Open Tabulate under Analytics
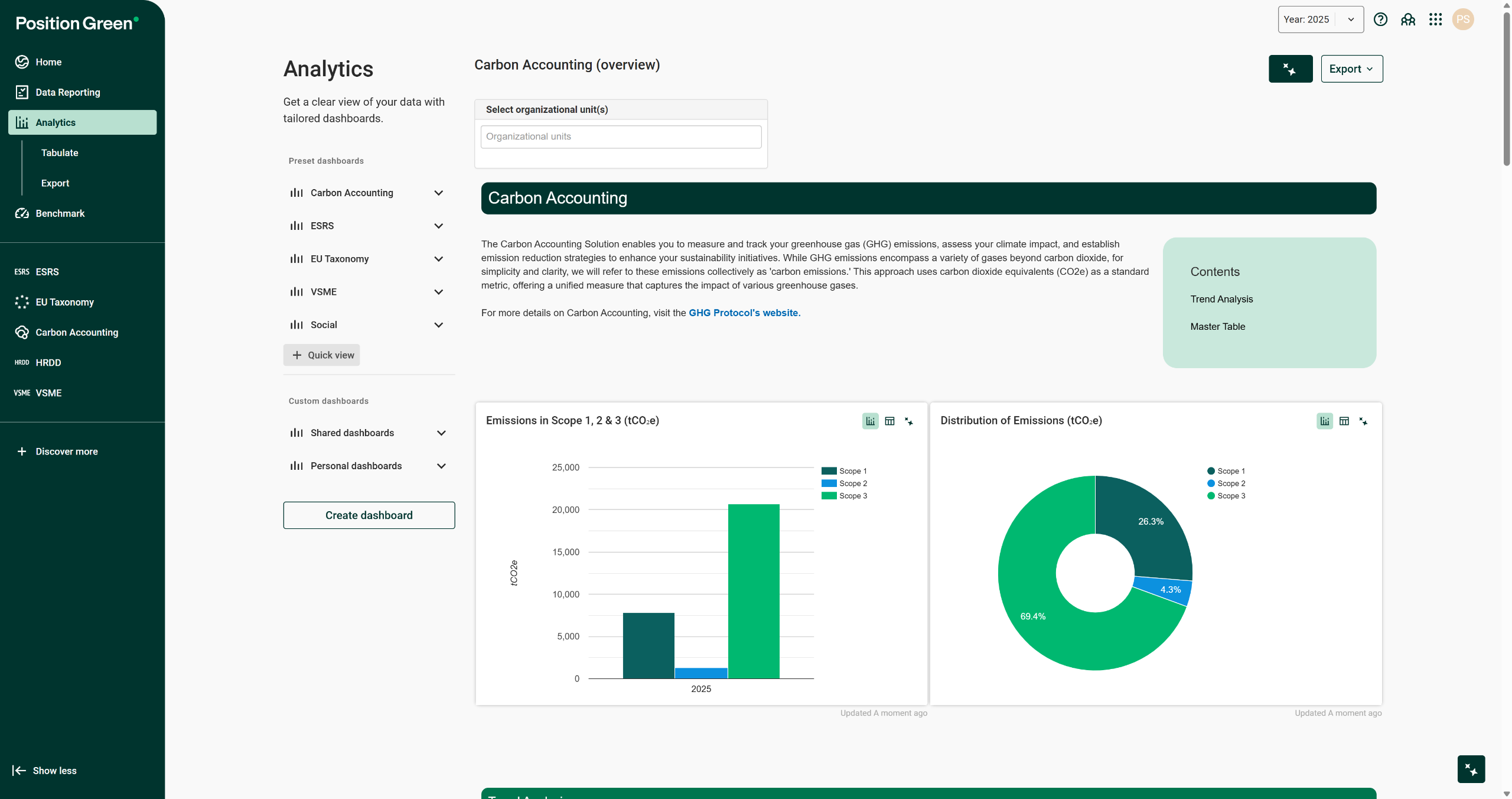This screenshot has height=799, width=1512. point(60,152)
